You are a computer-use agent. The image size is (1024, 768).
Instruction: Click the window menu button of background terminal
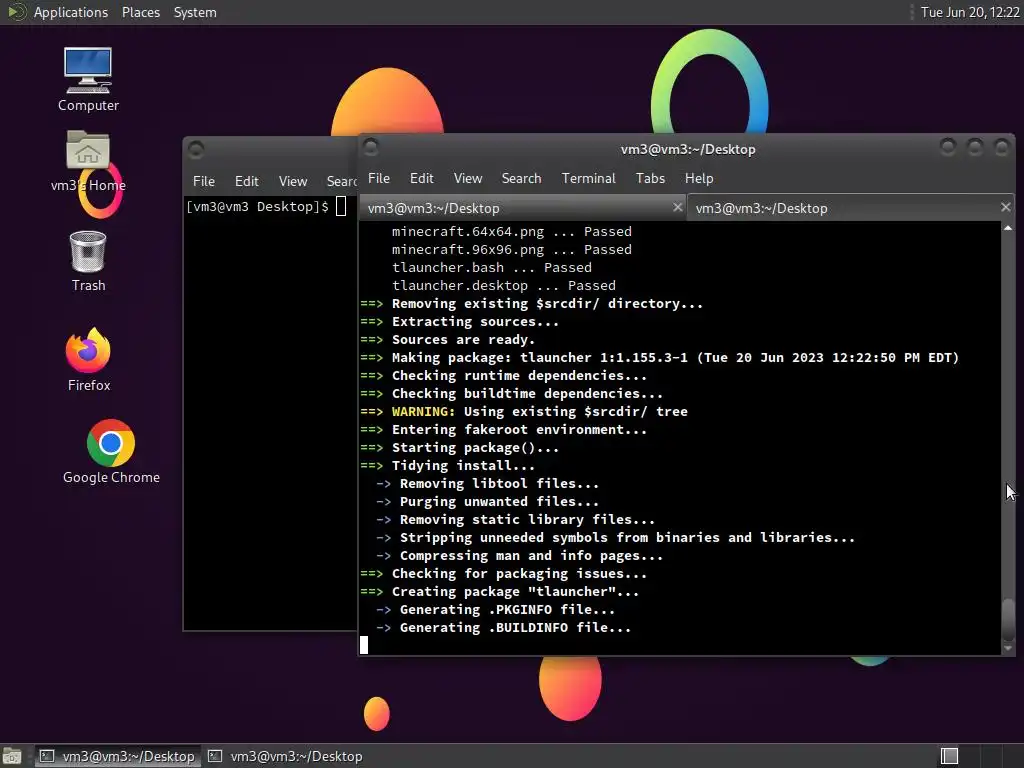click(x=196, y=150)
